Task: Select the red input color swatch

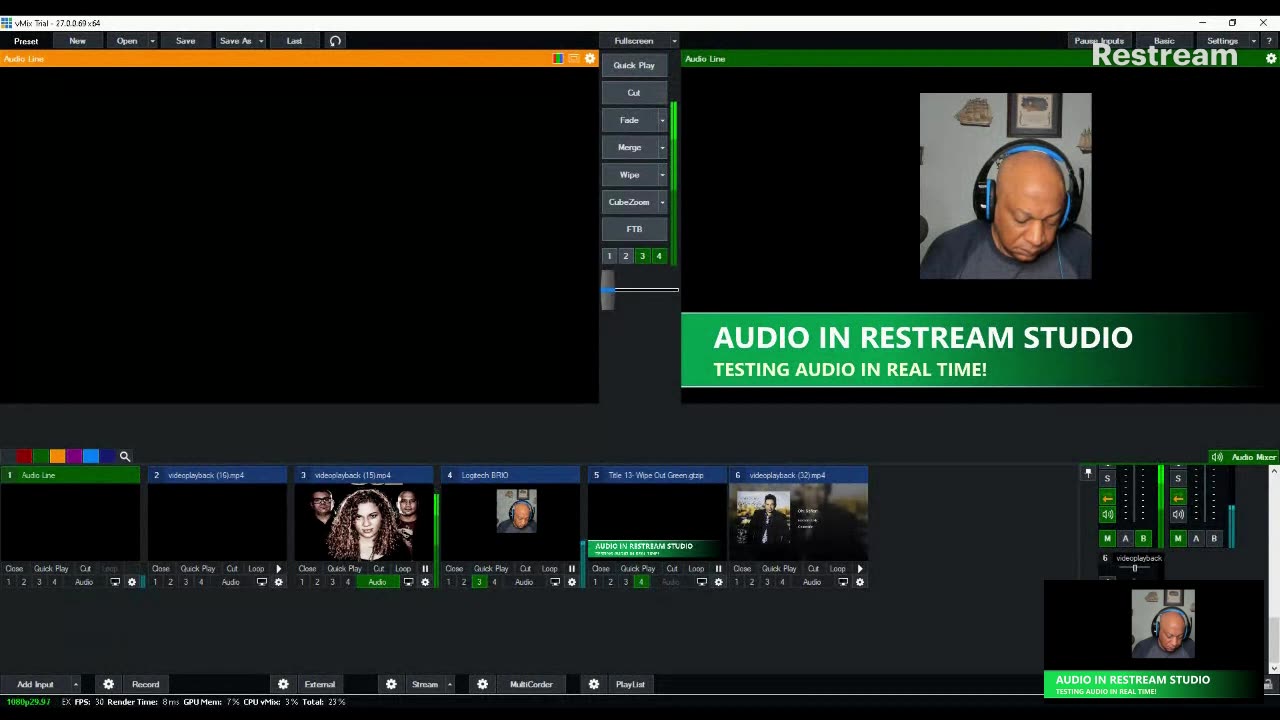Action: [24, 456]
